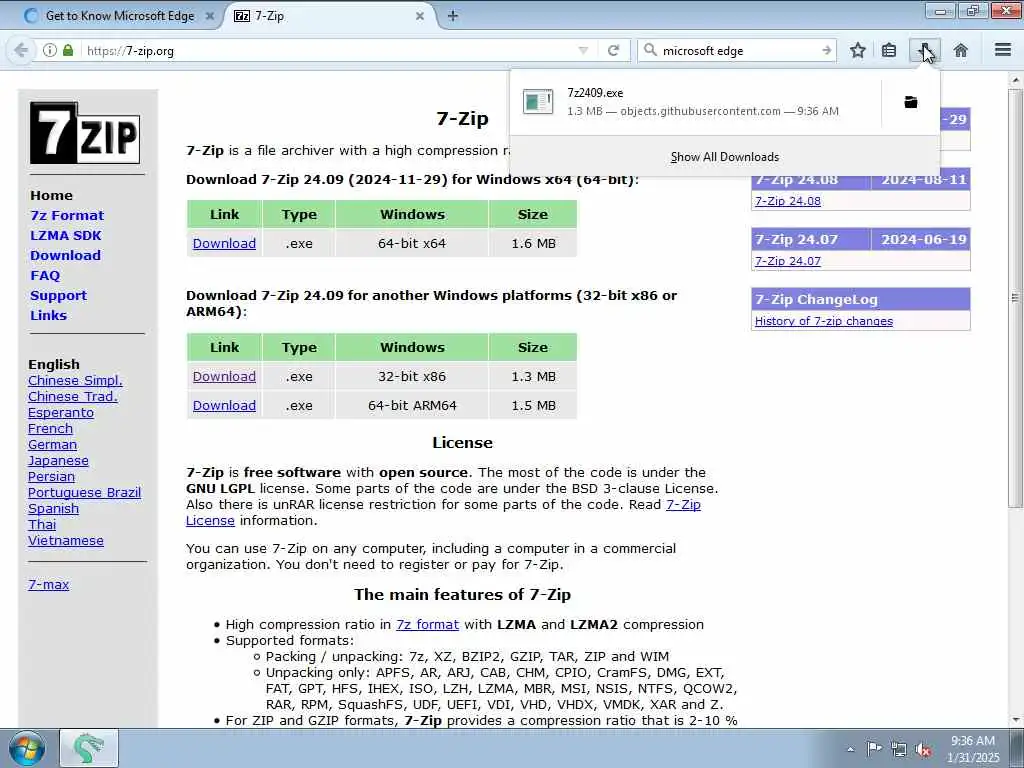
Task: Show bookmarks list icon
Action: pos(889,50)
